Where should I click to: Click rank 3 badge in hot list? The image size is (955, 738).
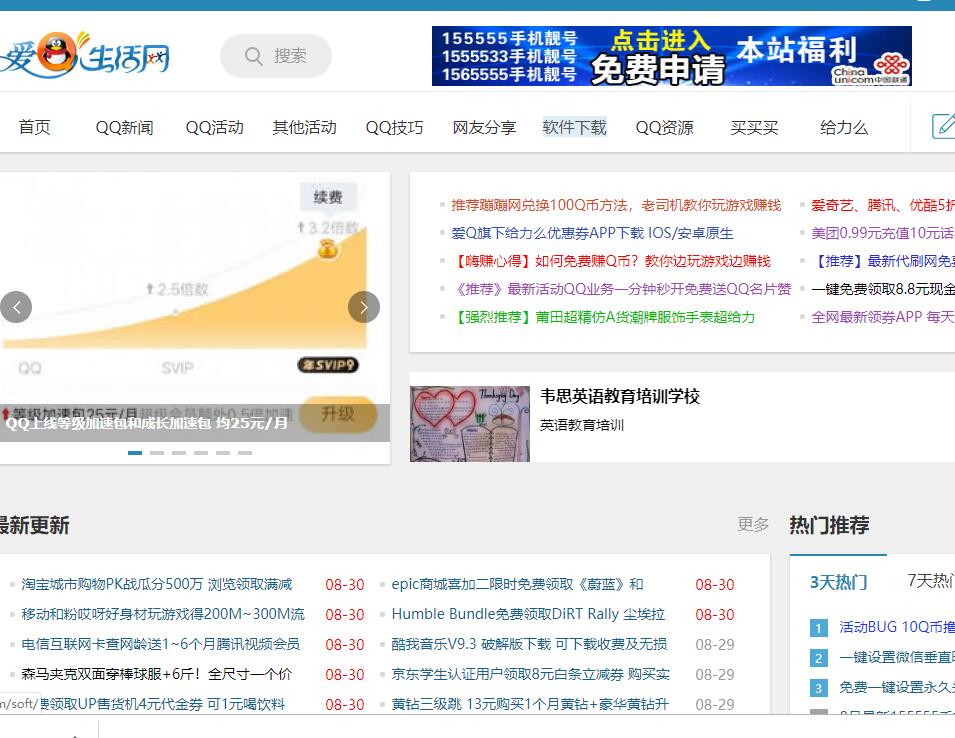[x=819, y=688]
